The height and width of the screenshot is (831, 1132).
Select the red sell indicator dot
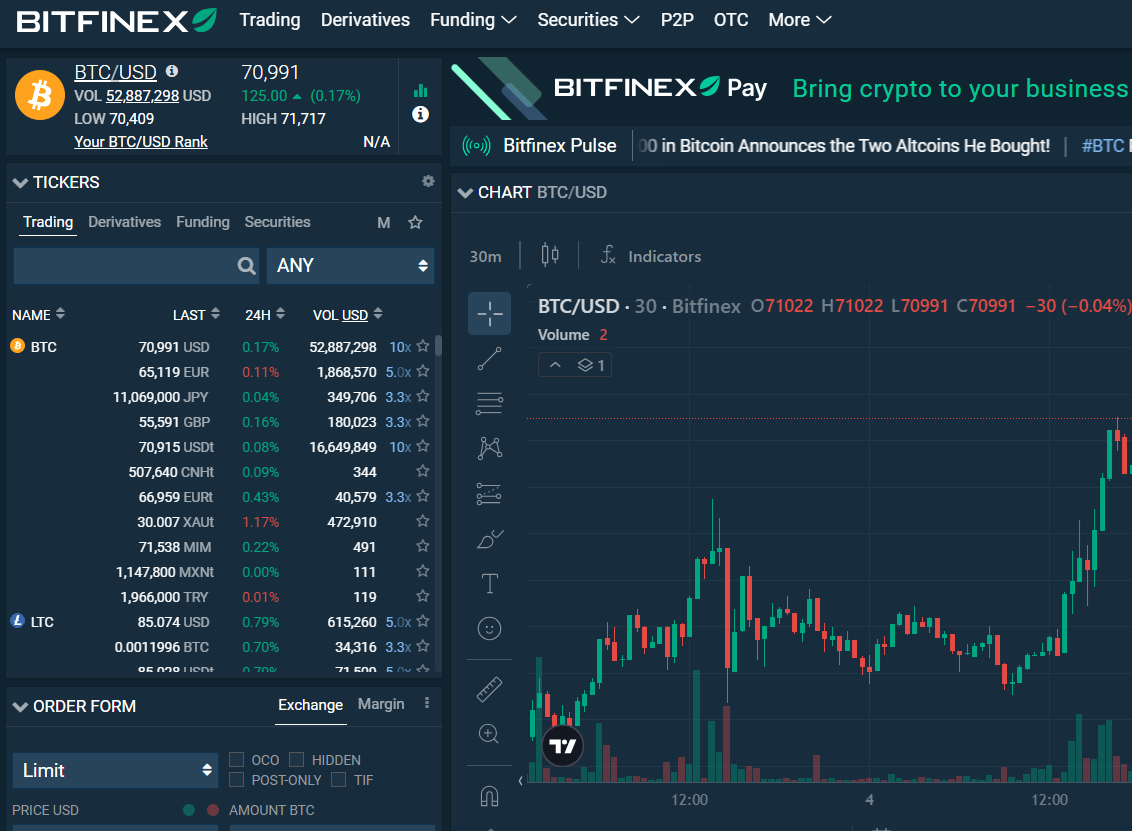pos(213,810)
